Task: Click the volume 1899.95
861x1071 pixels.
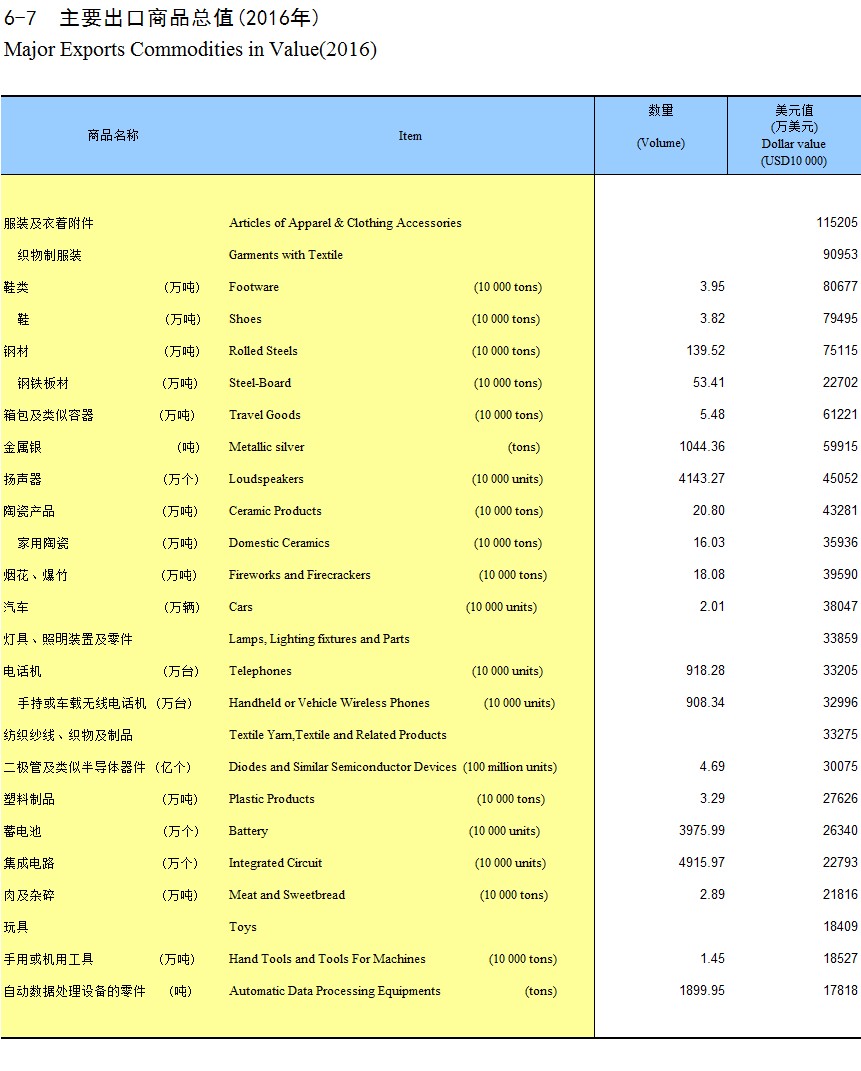Action: 702,990
